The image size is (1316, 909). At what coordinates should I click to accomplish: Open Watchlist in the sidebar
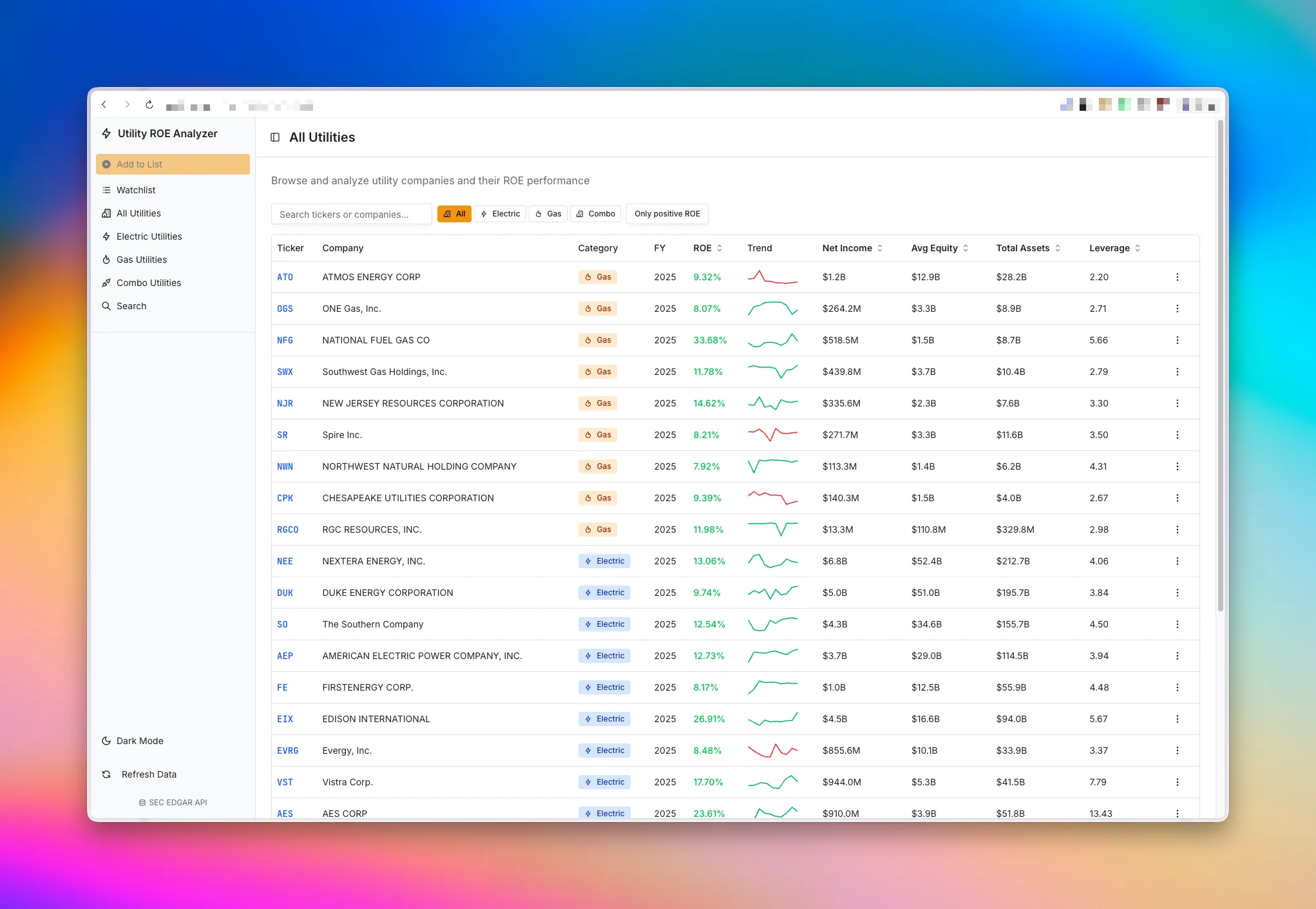click(136, 190)
